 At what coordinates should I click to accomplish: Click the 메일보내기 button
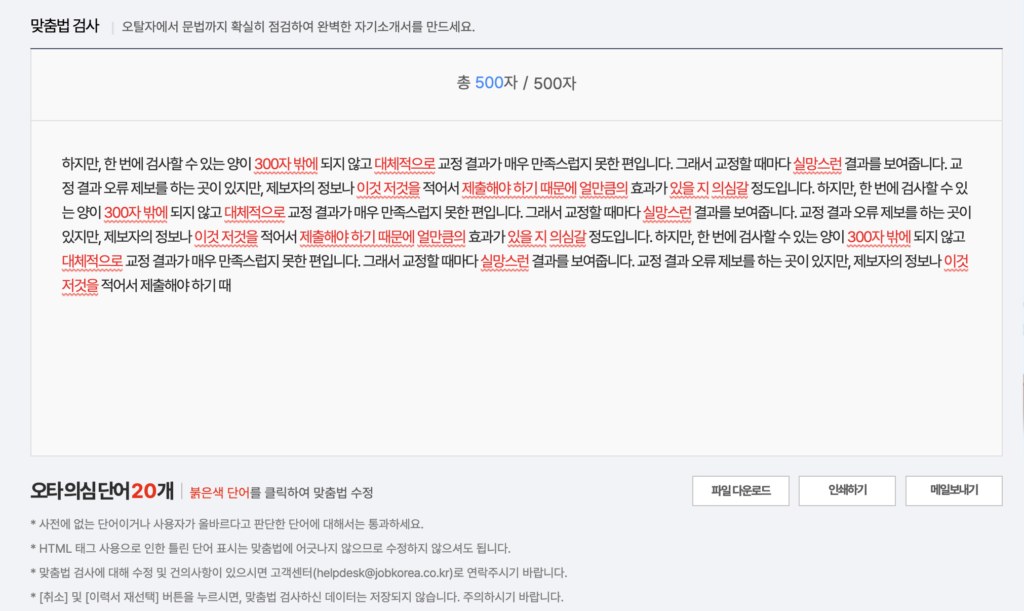click(x=956, y=491)
